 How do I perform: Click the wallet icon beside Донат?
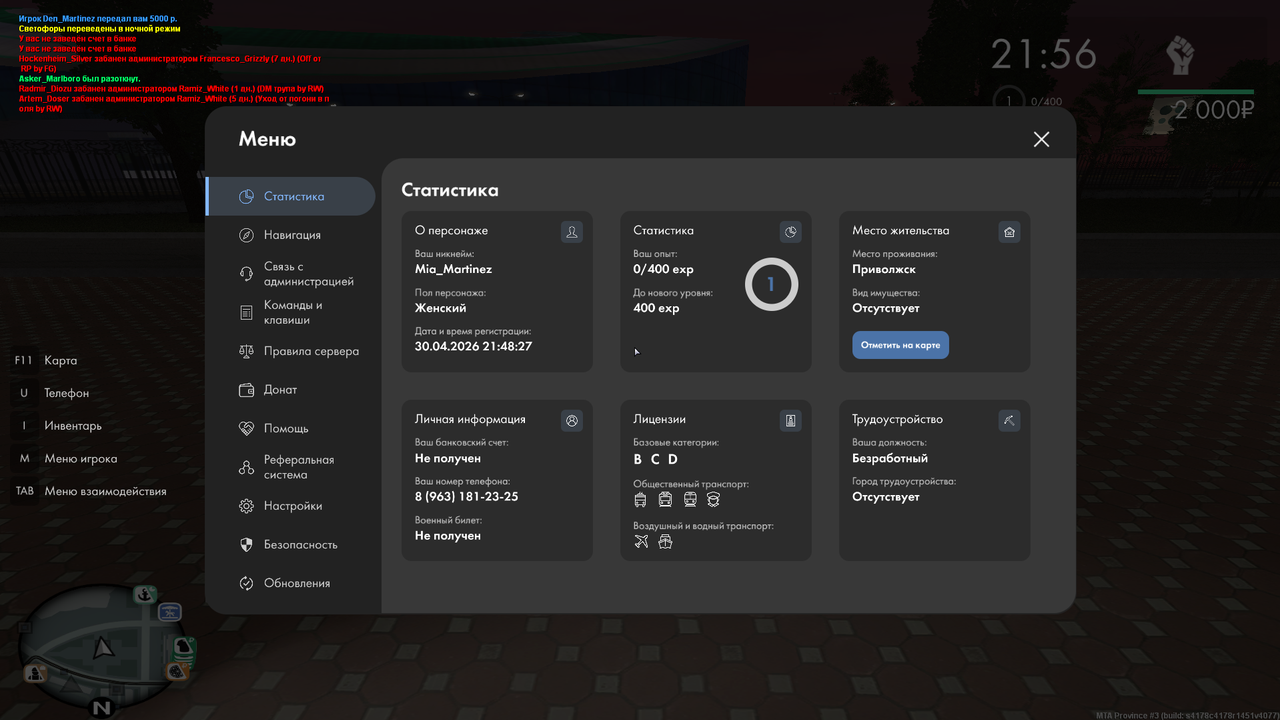pyautogui.click(x=246, y=390)
